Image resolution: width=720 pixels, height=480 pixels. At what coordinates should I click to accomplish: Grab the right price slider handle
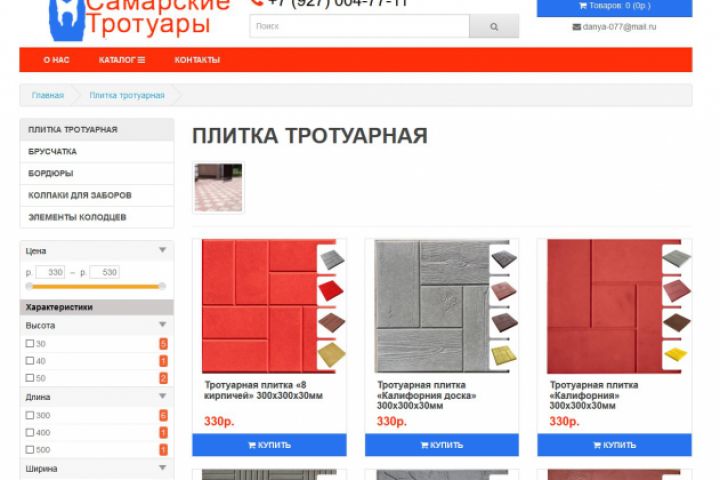point(162,286)
